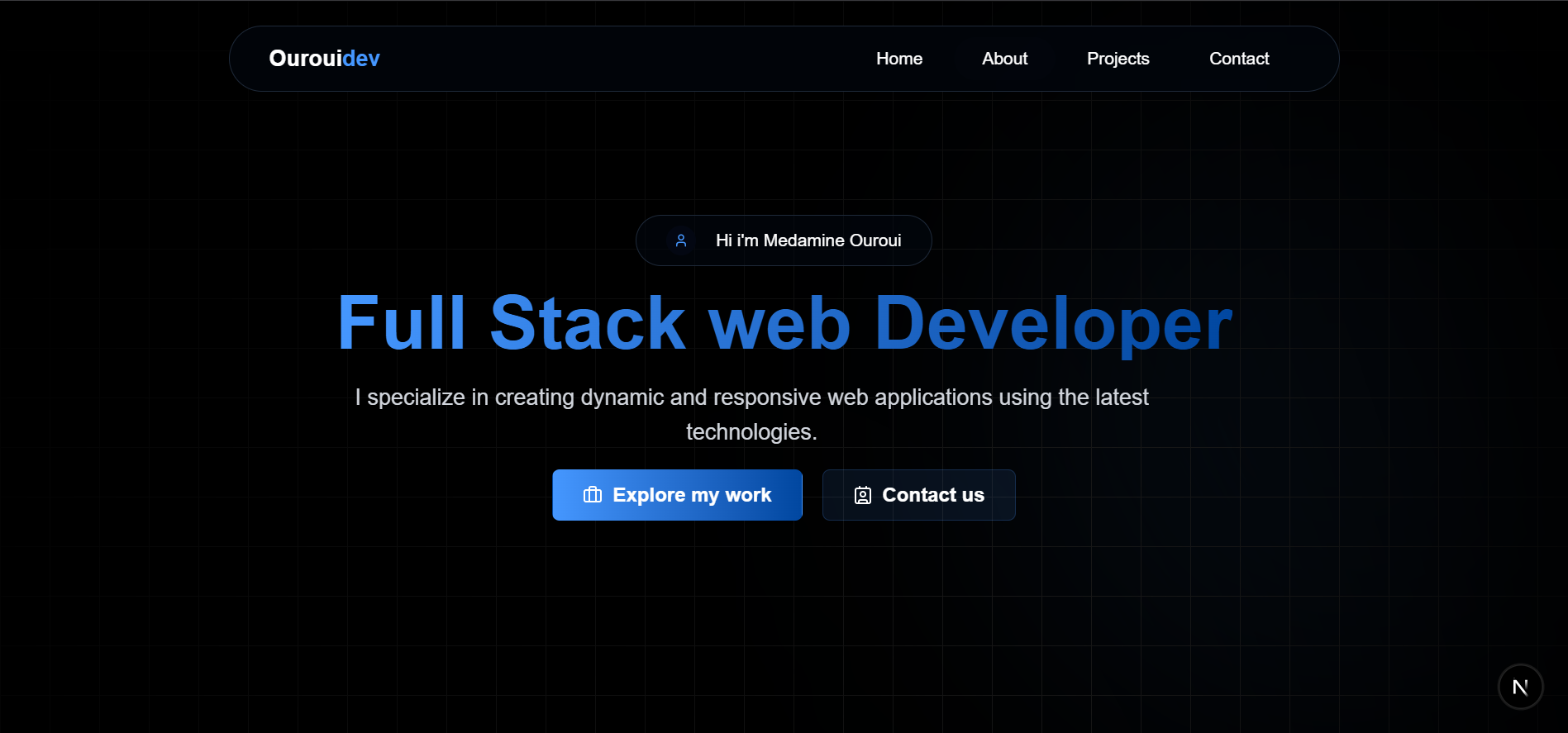1568x733 pixels.
Task: Go to the Home nav link
Action: click(898, 59)
